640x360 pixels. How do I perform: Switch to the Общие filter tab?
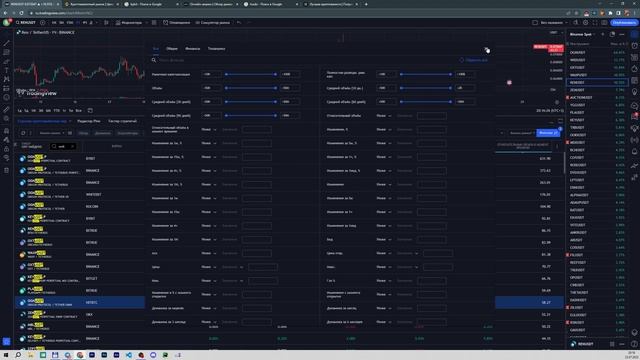click(x=172, y=49)
